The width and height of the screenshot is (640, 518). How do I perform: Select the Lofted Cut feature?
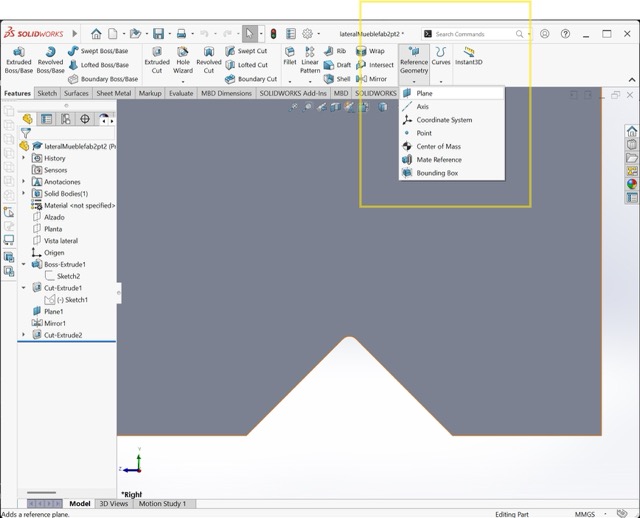(247, 65)
